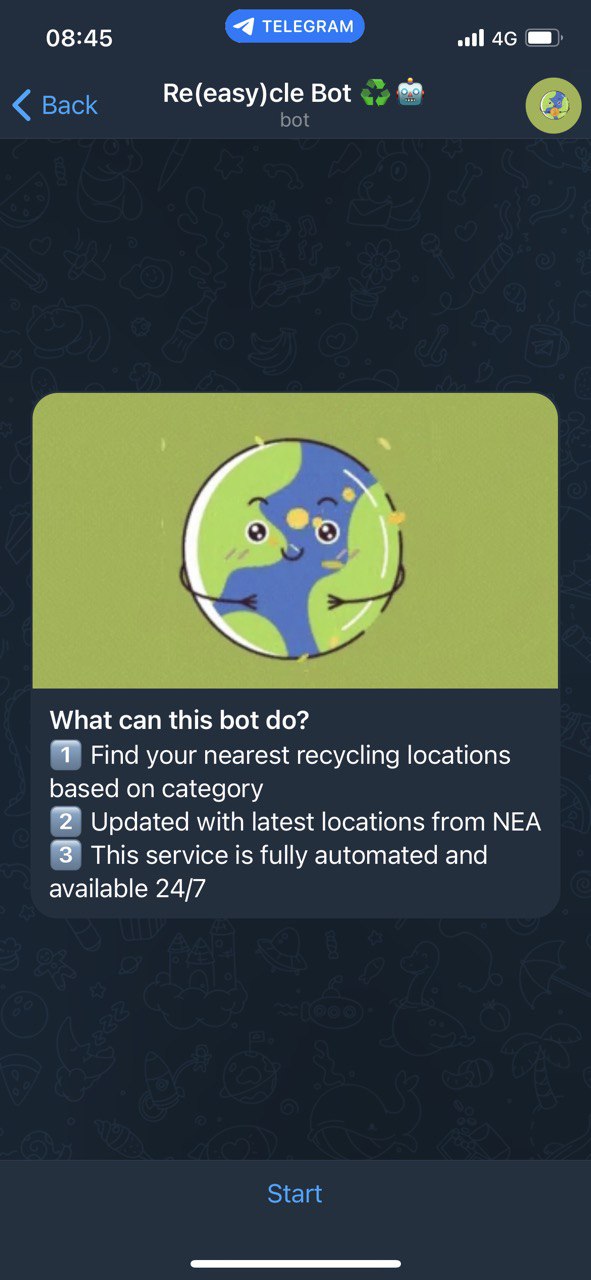Image resolution: width=591 pixels, height=1280 pixels.
Task: Go back using the Back label
Action: point(70,105)
